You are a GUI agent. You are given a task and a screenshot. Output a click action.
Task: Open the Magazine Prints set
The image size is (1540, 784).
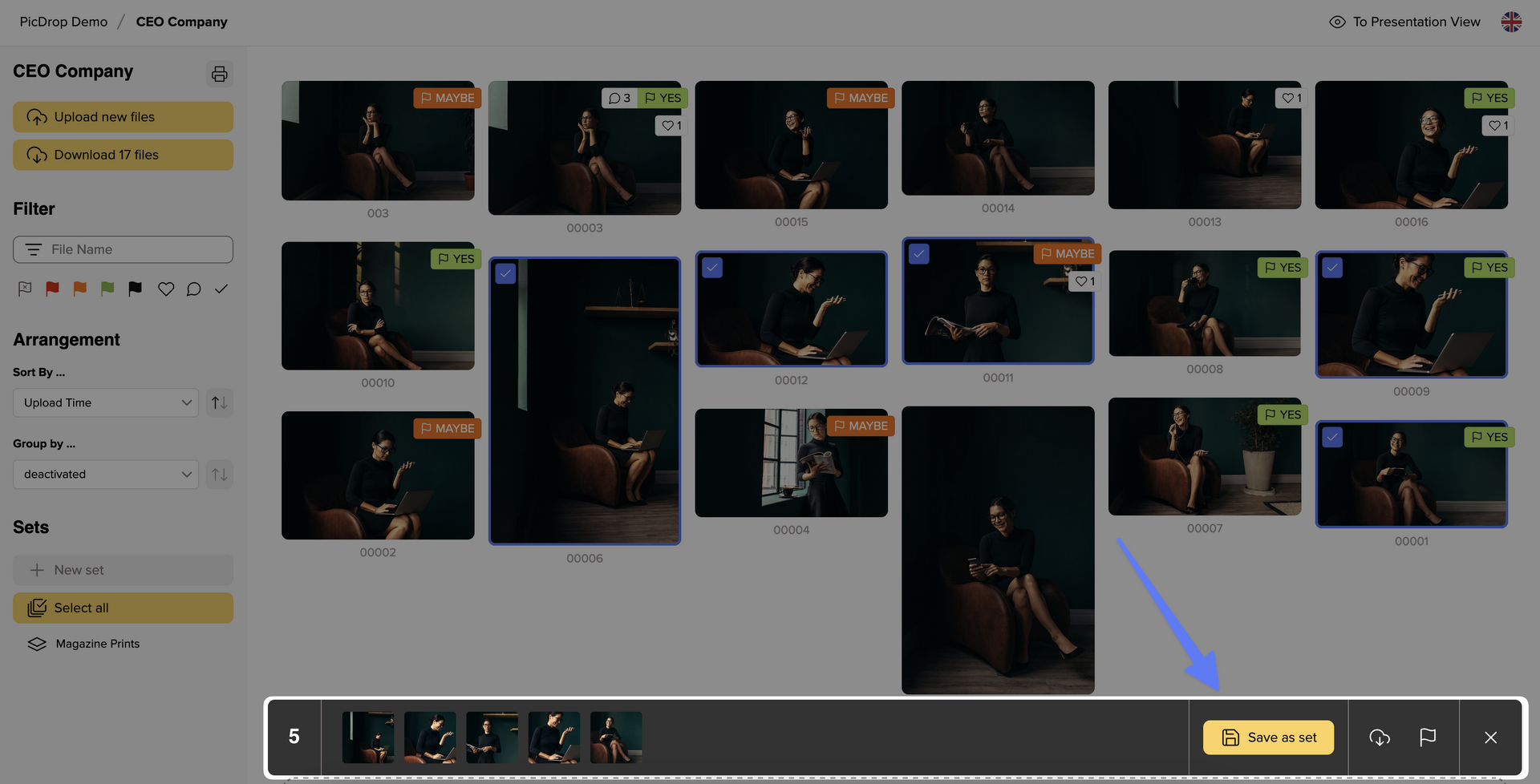[x=84, y=644]
